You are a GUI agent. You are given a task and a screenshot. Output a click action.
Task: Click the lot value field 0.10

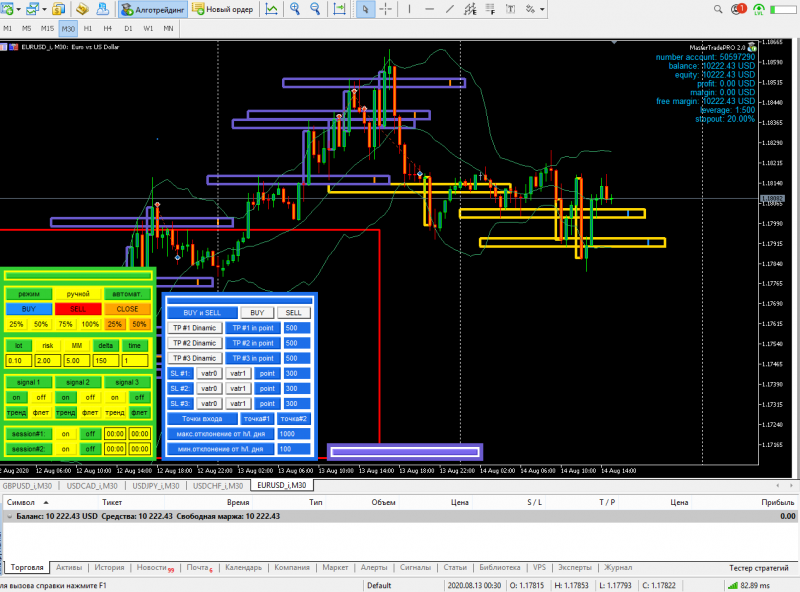click(x=19, y=361)
